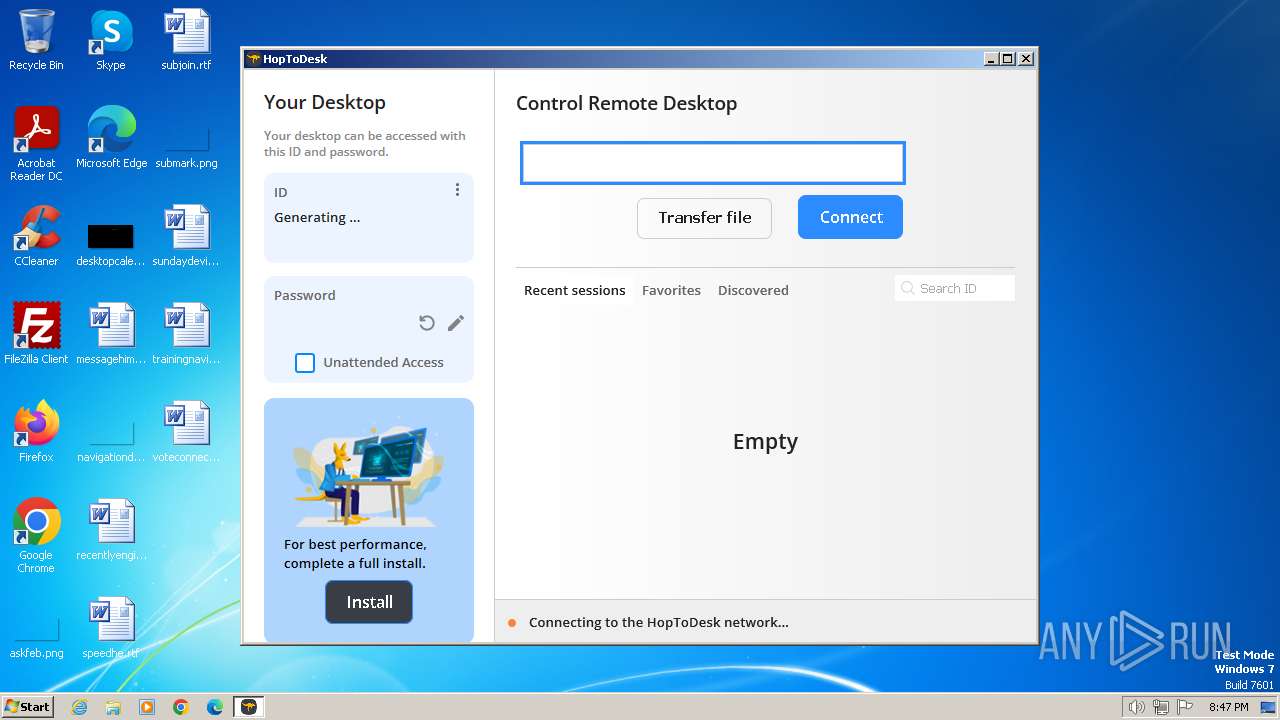
Task: Select the messagehim... document file
Action: pos(111,334)
